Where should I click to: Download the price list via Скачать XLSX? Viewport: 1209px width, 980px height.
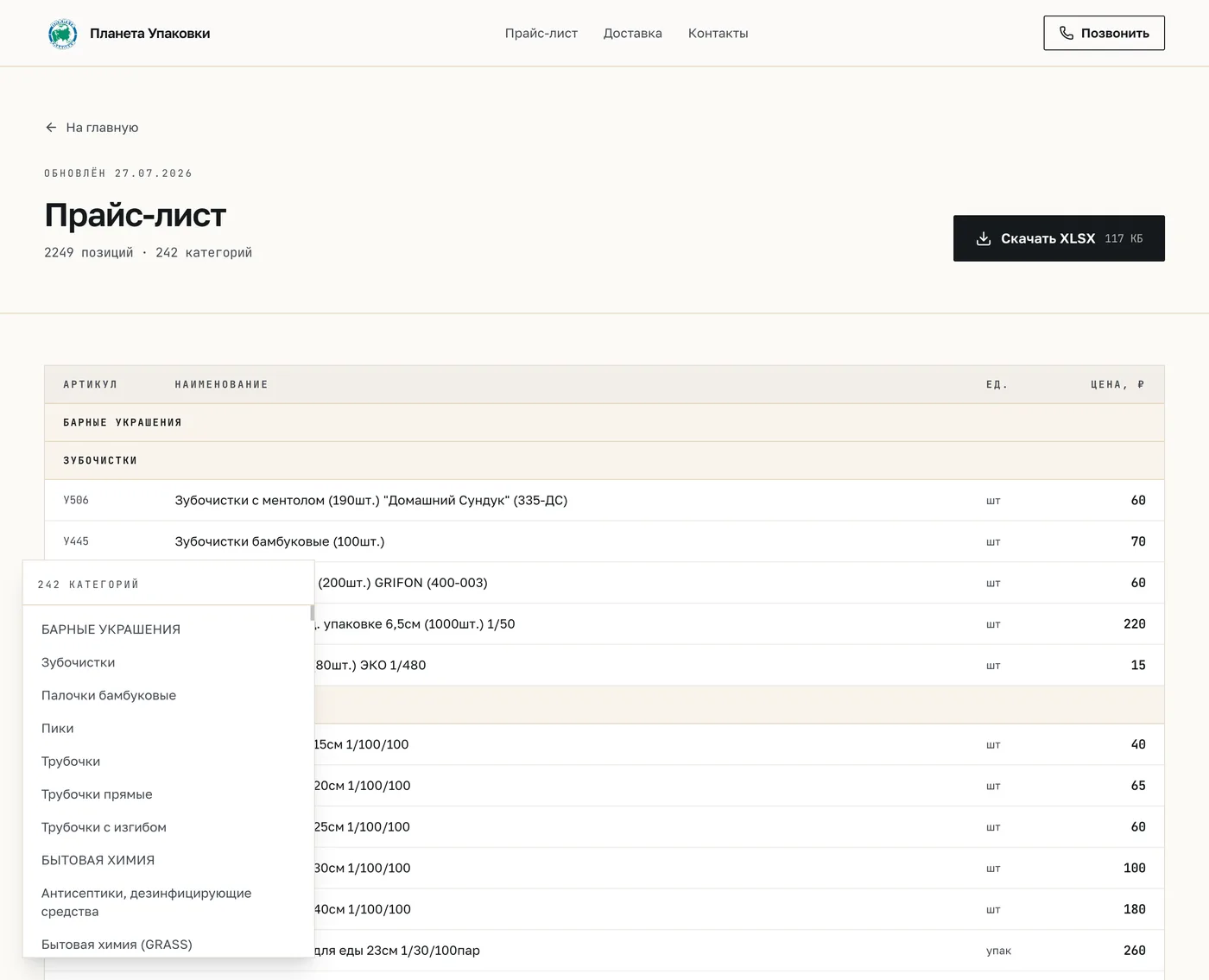[x=1059, y=238]
